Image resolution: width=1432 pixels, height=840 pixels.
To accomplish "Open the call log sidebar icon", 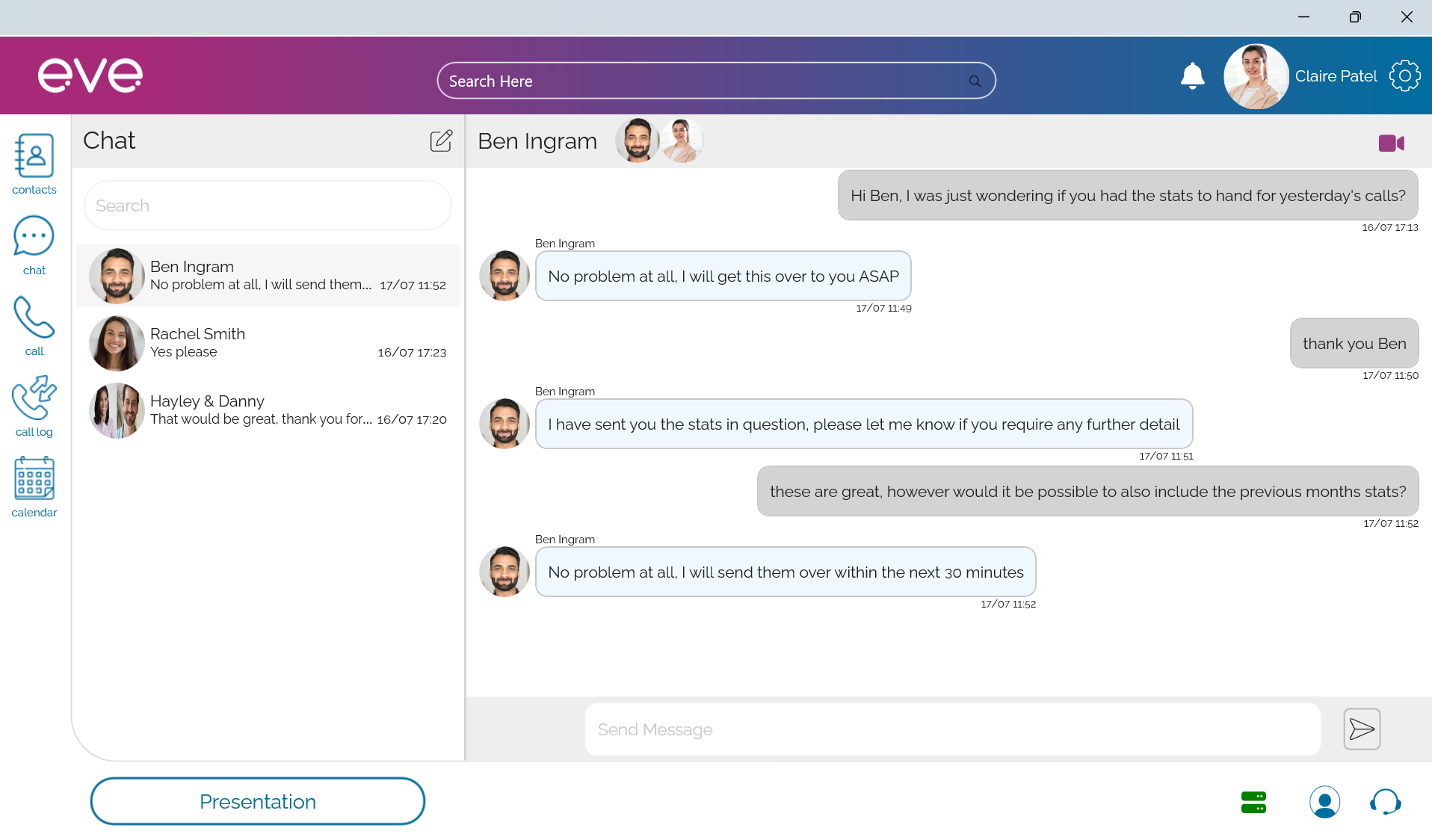I will click(34, 406).
